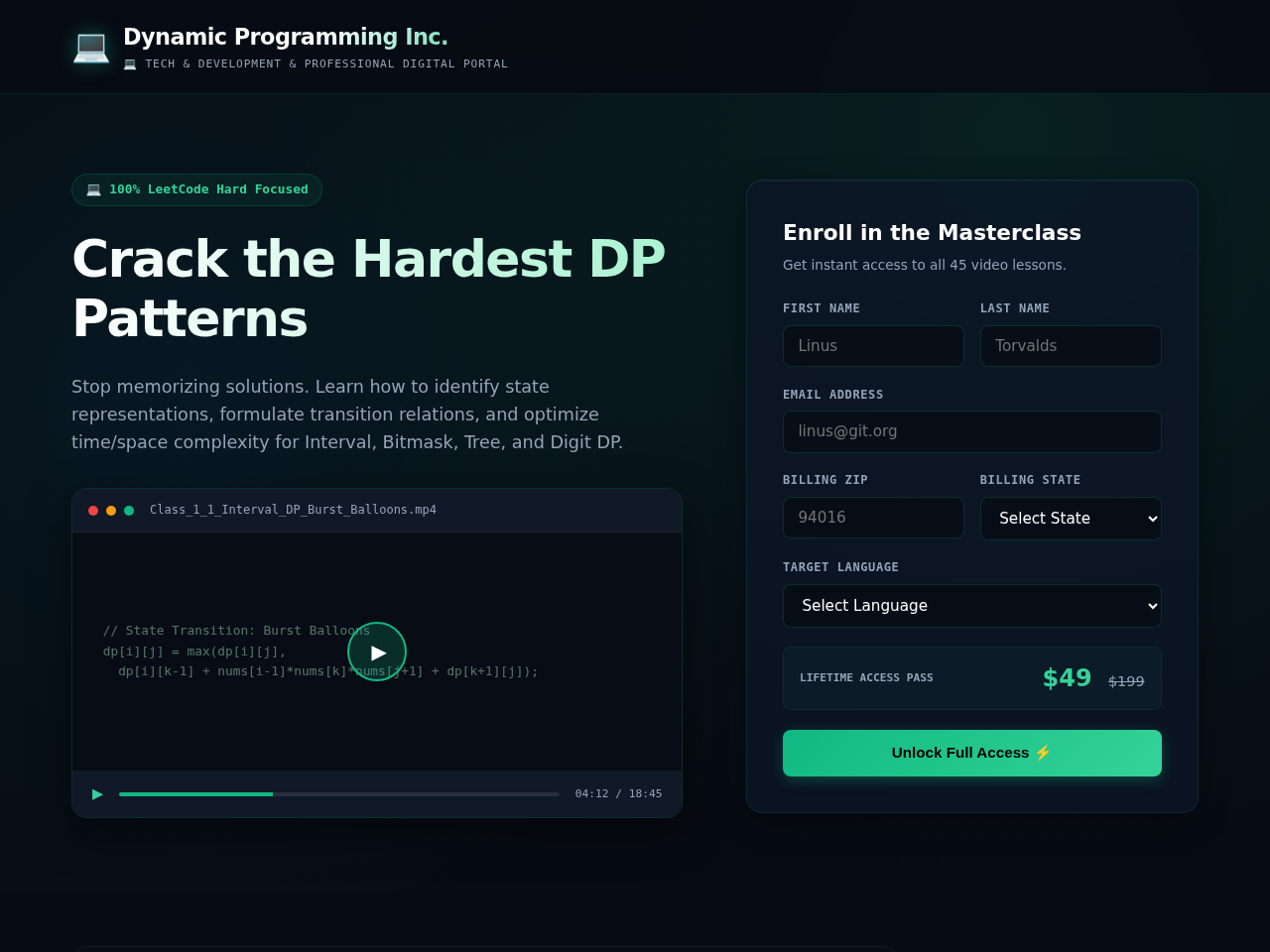Seek on the video progress bar
1270x952 pixels.
click(339, 794)
